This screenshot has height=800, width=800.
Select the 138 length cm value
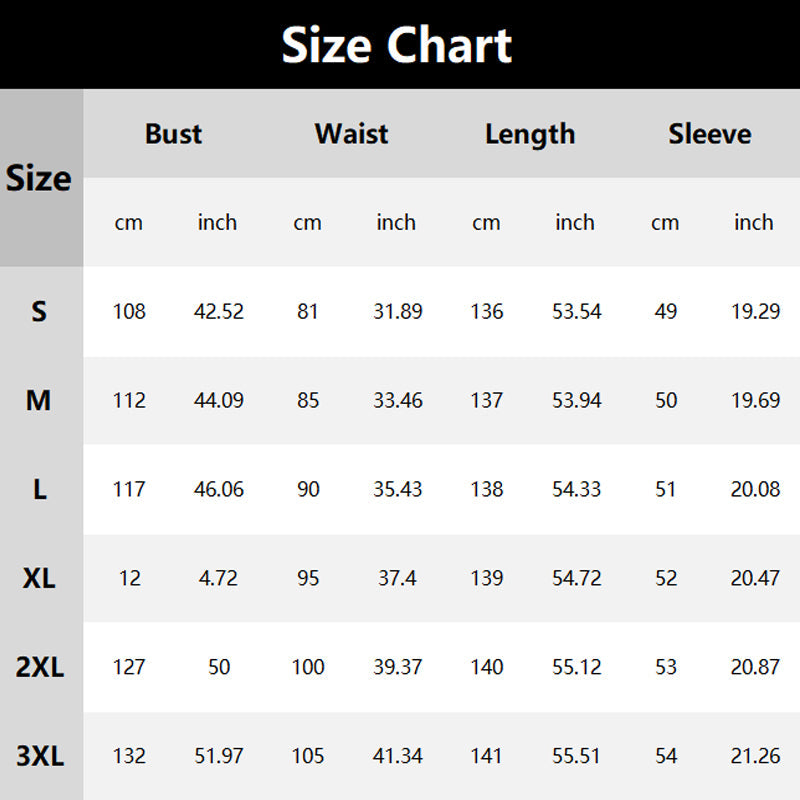point(486,490)
